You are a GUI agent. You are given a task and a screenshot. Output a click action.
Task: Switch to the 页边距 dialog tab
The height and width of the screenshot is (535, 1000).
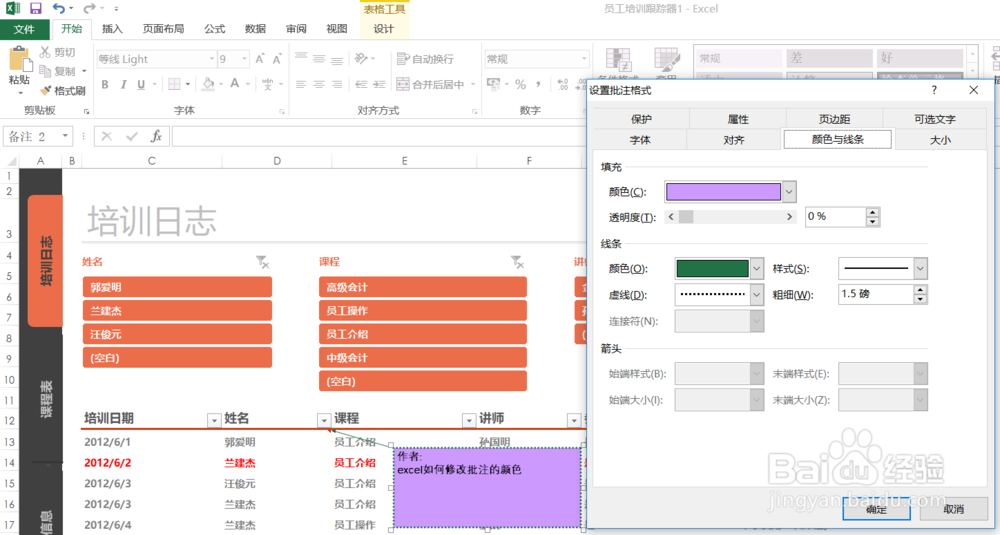(x=834, y=119)
